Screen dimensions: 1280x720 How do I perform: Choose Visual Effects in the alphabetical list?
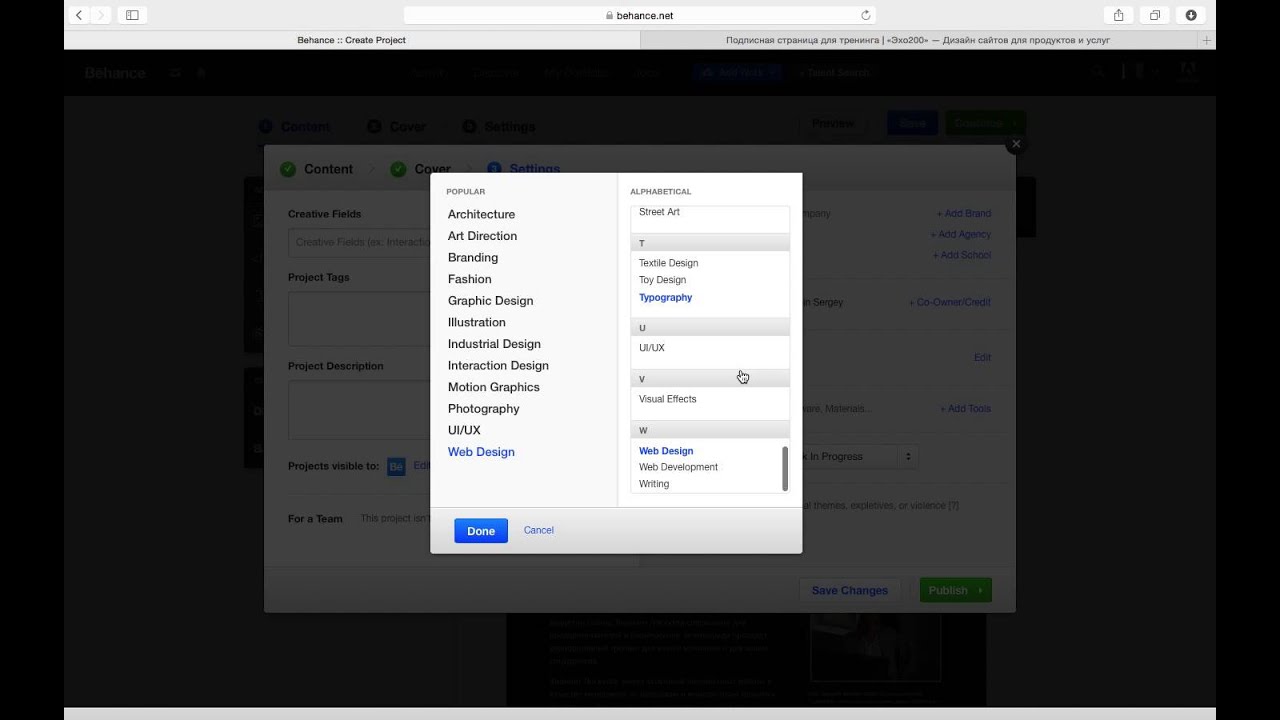[x=667, y=399]
